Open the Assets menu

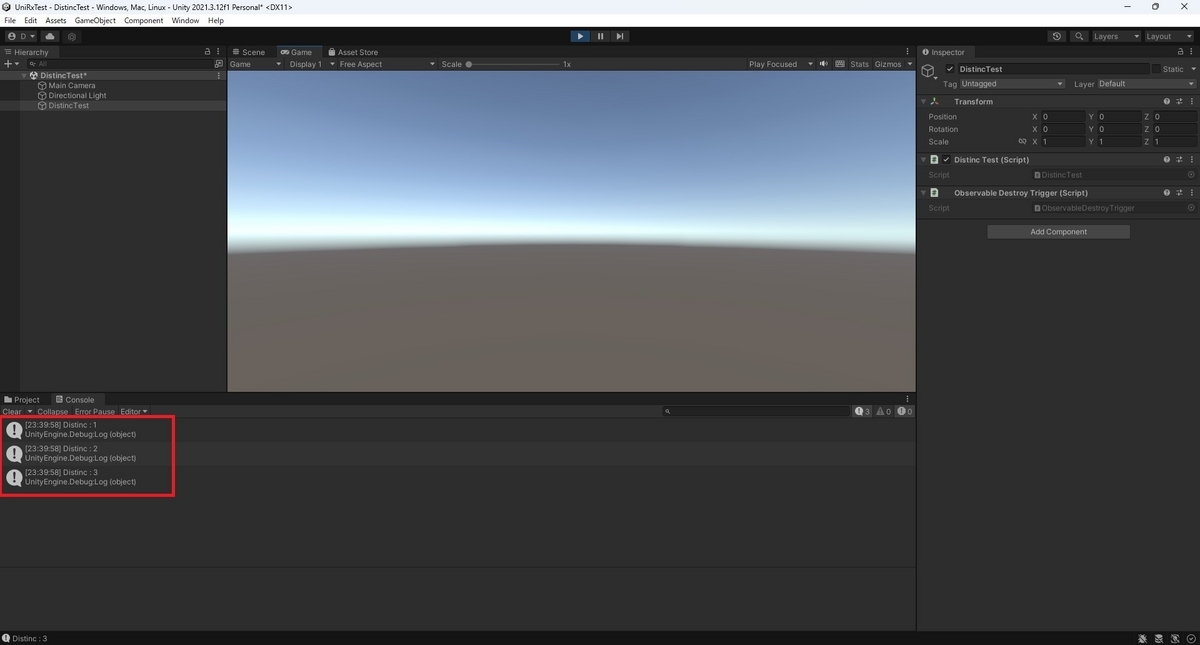pos(56,20)
